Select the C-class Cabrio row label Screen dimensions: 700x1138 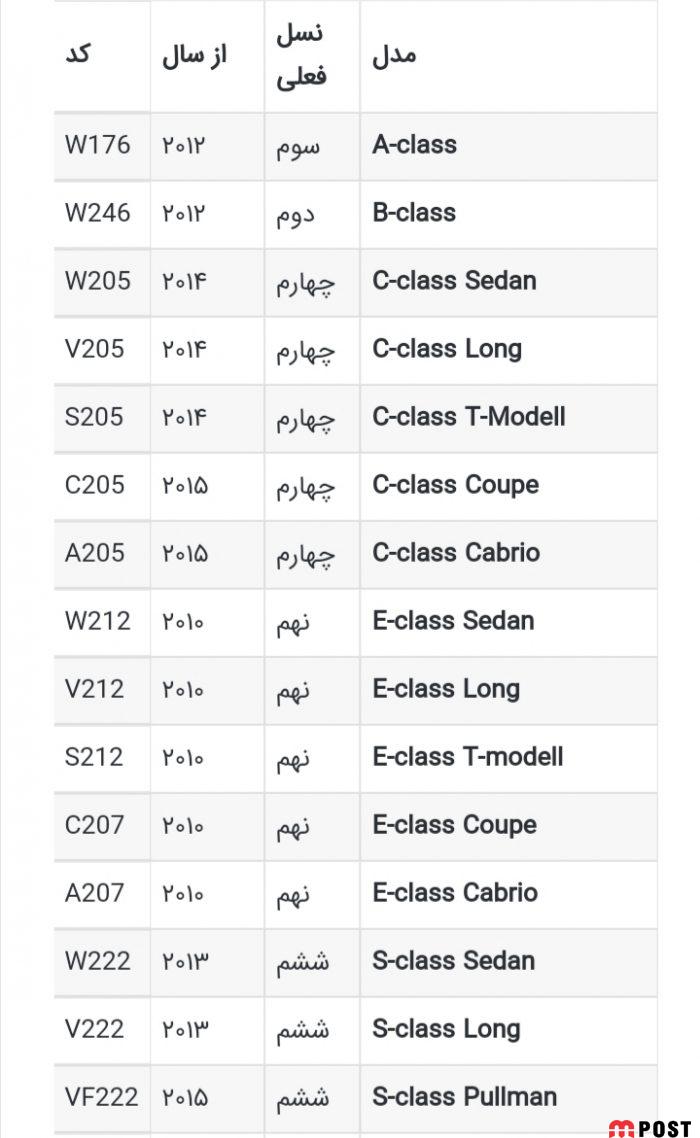[x=456, y=553]
